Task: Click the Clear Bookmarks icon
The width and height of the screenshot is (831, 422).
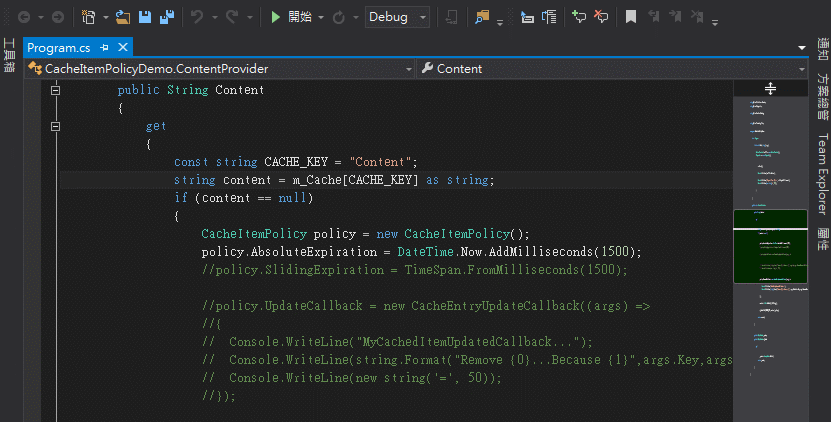Action: coord(697,17)
